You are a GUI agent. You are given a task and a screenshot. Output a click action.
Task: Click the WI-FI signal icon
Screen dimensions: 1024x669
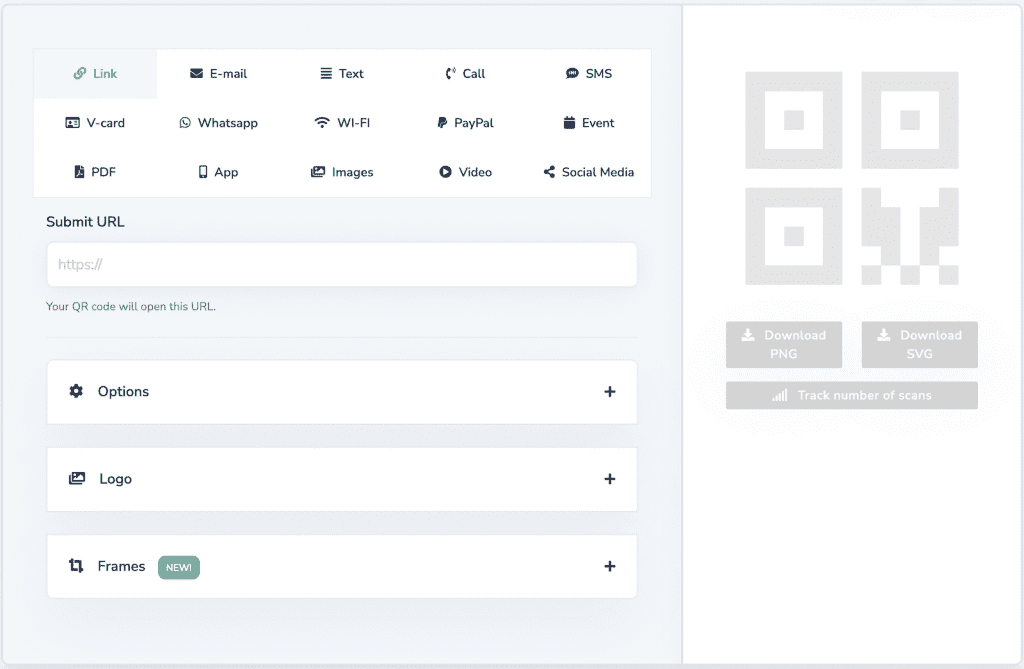(322, 123)
